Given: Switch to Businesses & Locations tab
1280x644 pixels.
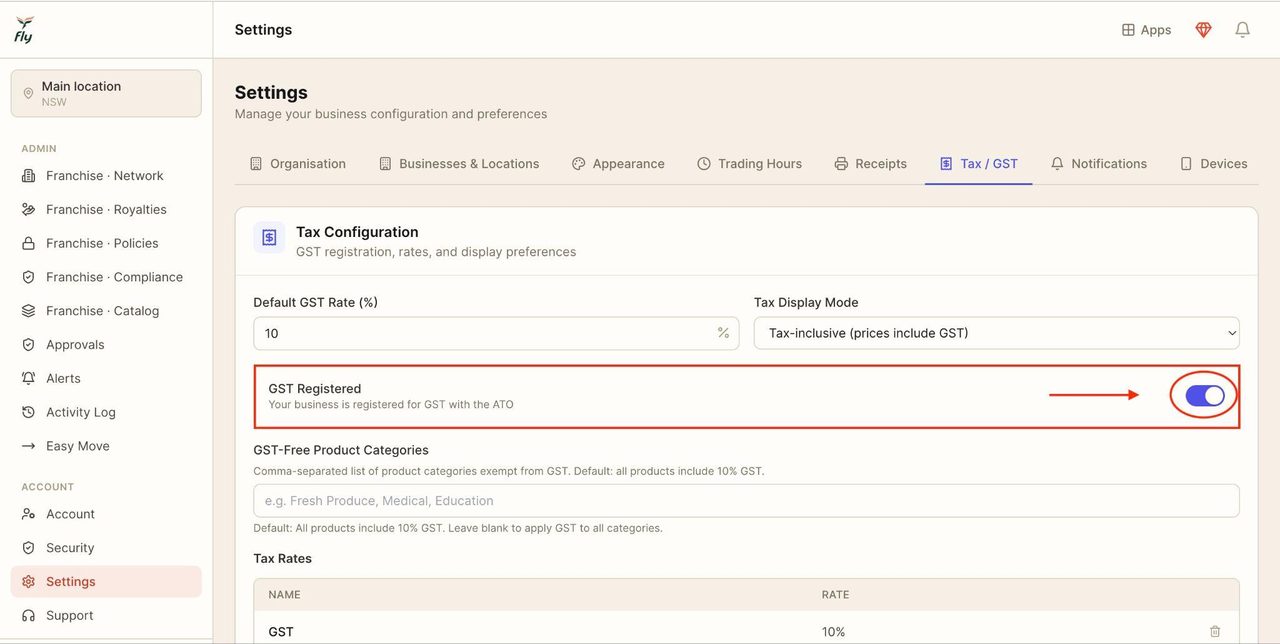Looking at the screenshot, I should (x=459, y=164).
